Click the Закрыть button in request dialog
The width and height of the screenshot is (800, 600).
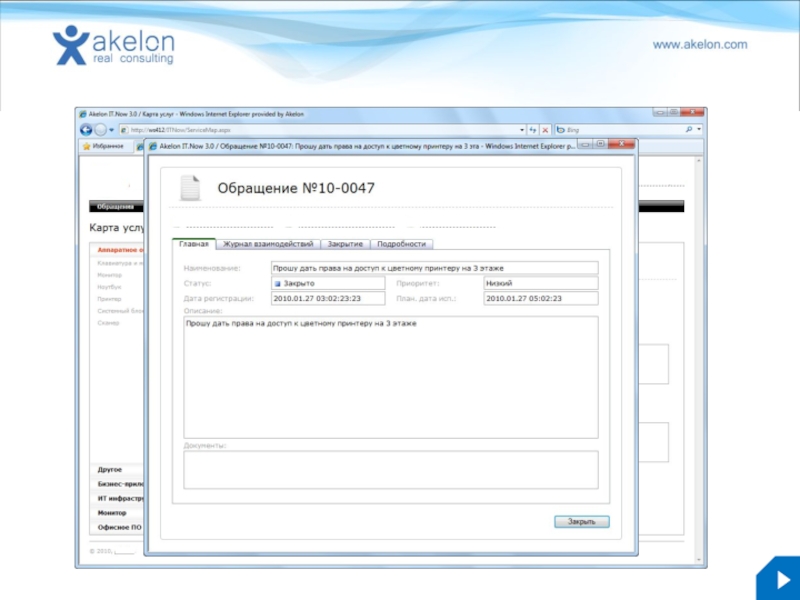click(582, 521)
